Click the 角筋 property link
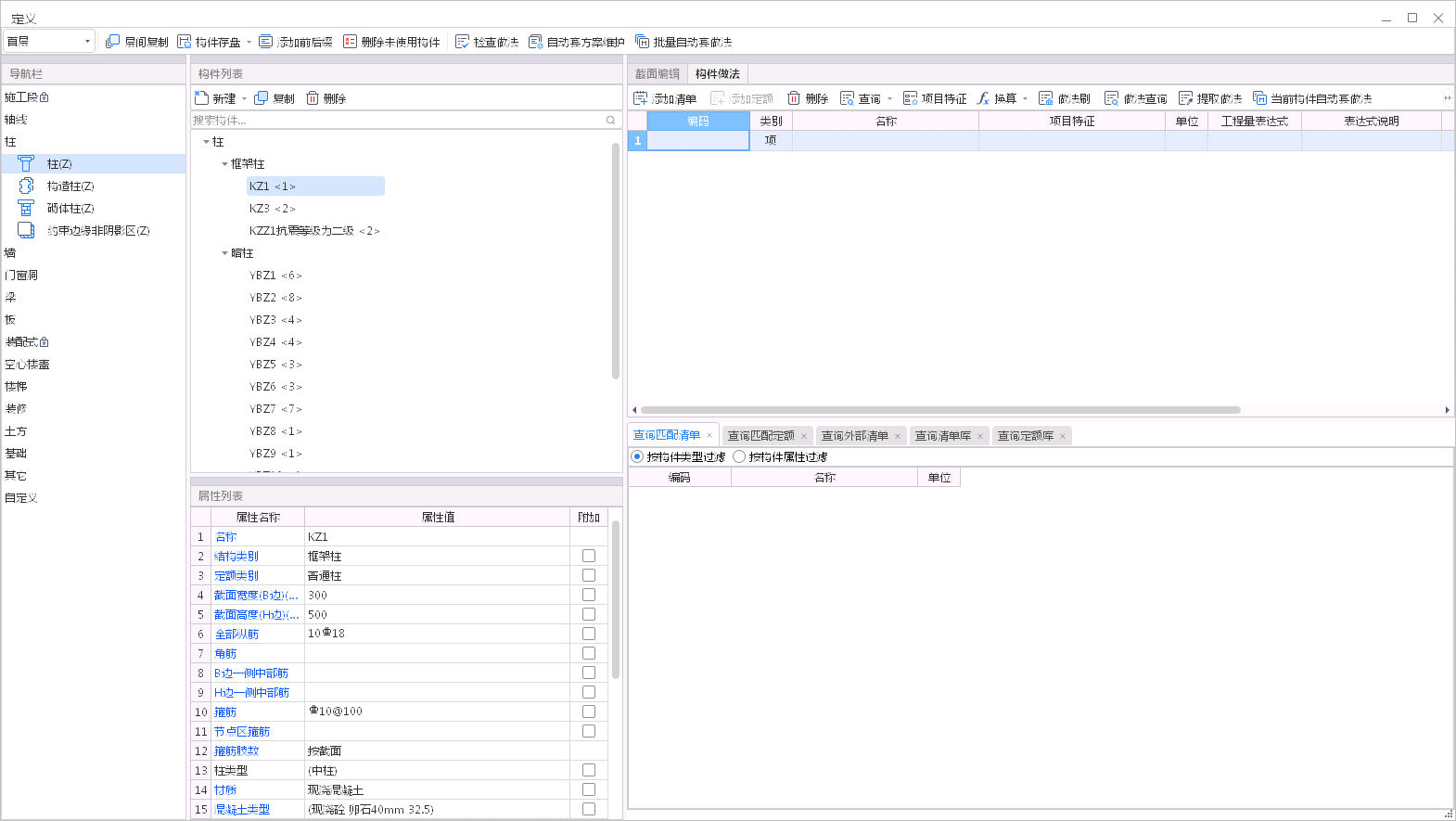This screenshot has width=1456, height=821. click(x=225, y=653)
